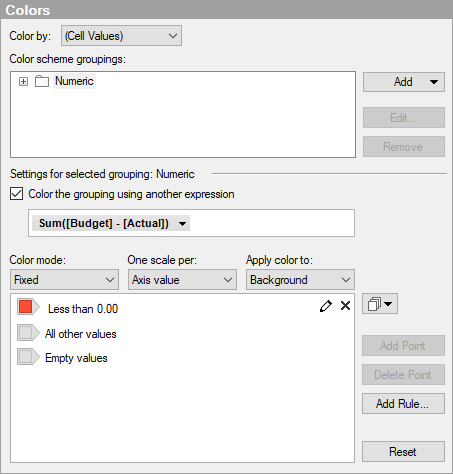Select the Numeric grouping item
The image size is (453, 474).
[x=74, y=81]
